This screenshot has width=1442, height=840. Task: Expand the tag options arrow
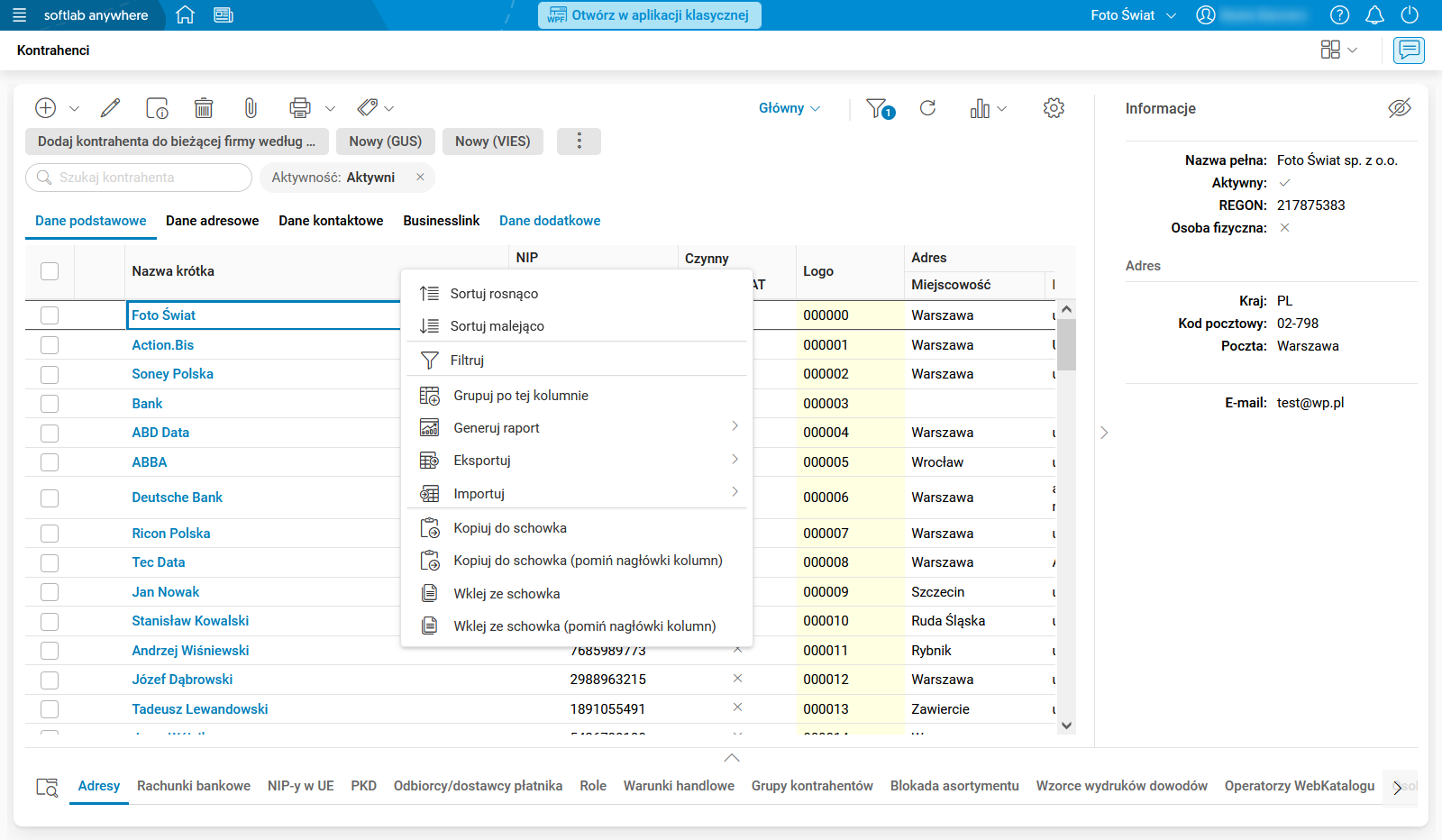(389, 109)
